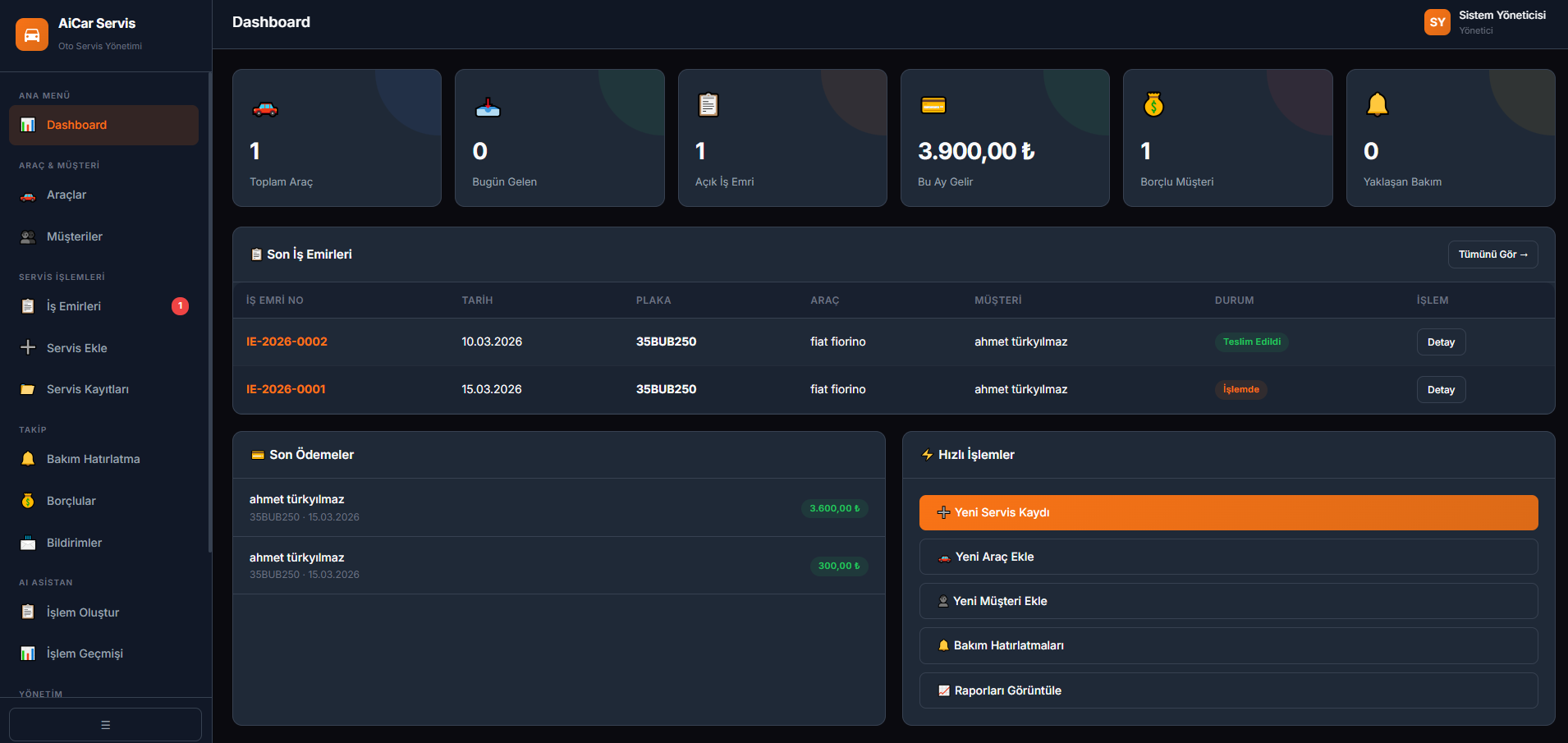The image size is (1568, 743).
Task: Open Borçlular via the money bag icon
Action: [28, 501]
